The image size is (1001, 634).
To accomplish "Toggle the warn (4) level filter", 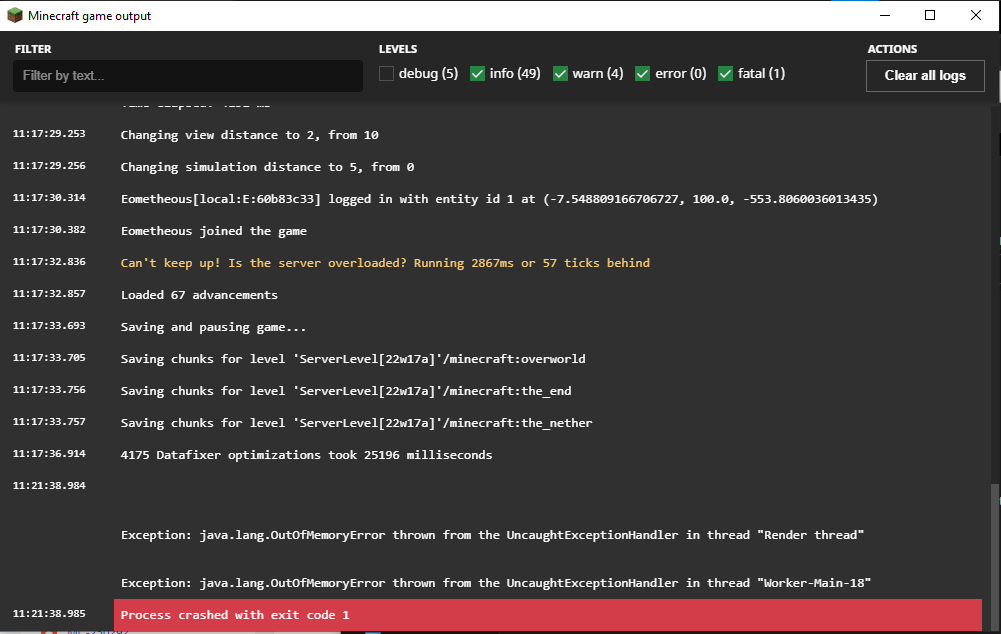I will click(561, 73).
